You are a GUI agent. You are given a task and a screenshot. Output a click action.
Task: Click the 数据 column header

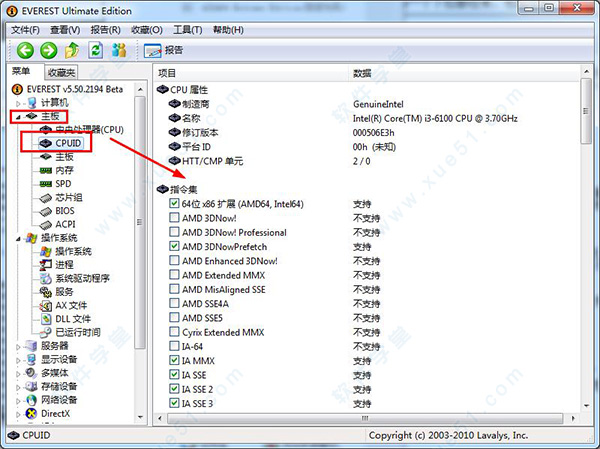[464, 73]
